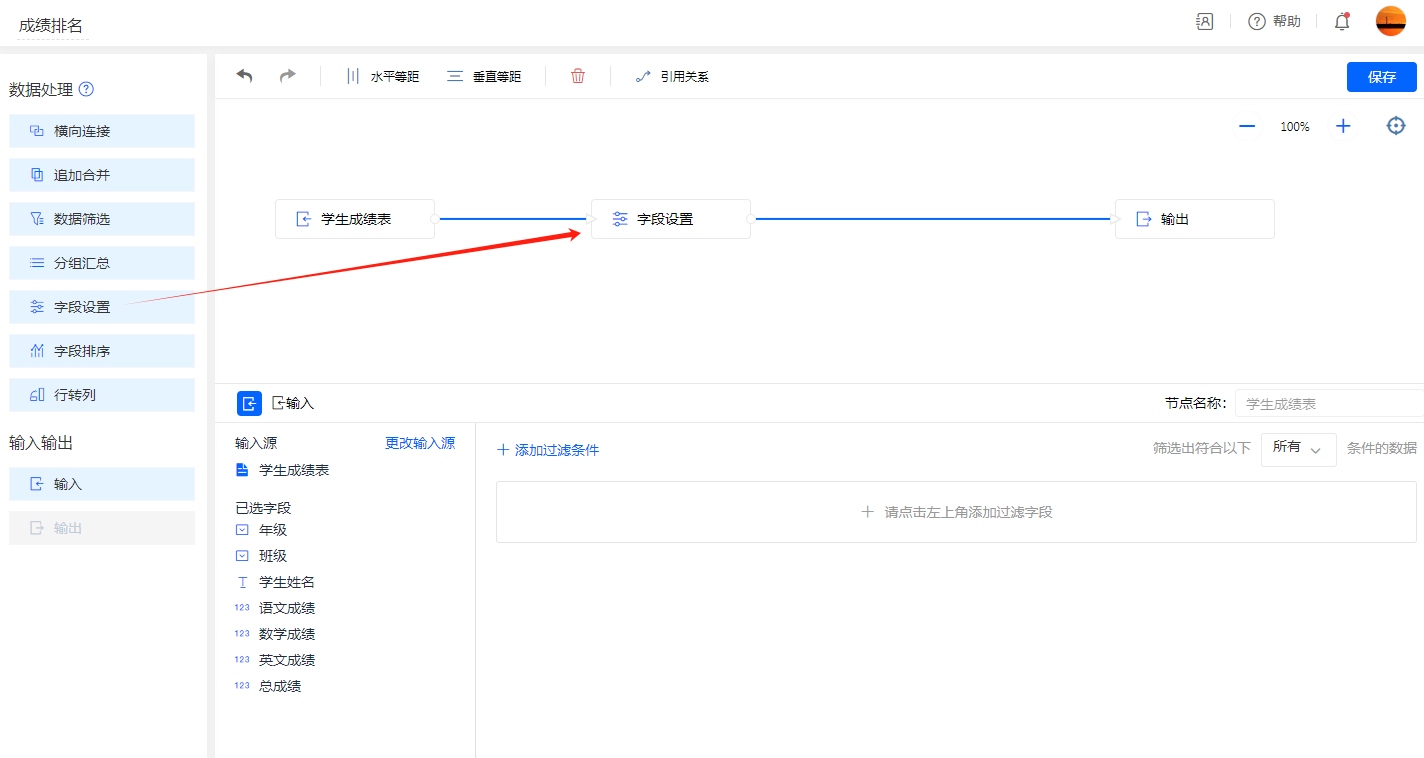Open the contacts icon in header
Image resolution: width=1424 pixels, height=758 pixels.
click(1205, 21)
